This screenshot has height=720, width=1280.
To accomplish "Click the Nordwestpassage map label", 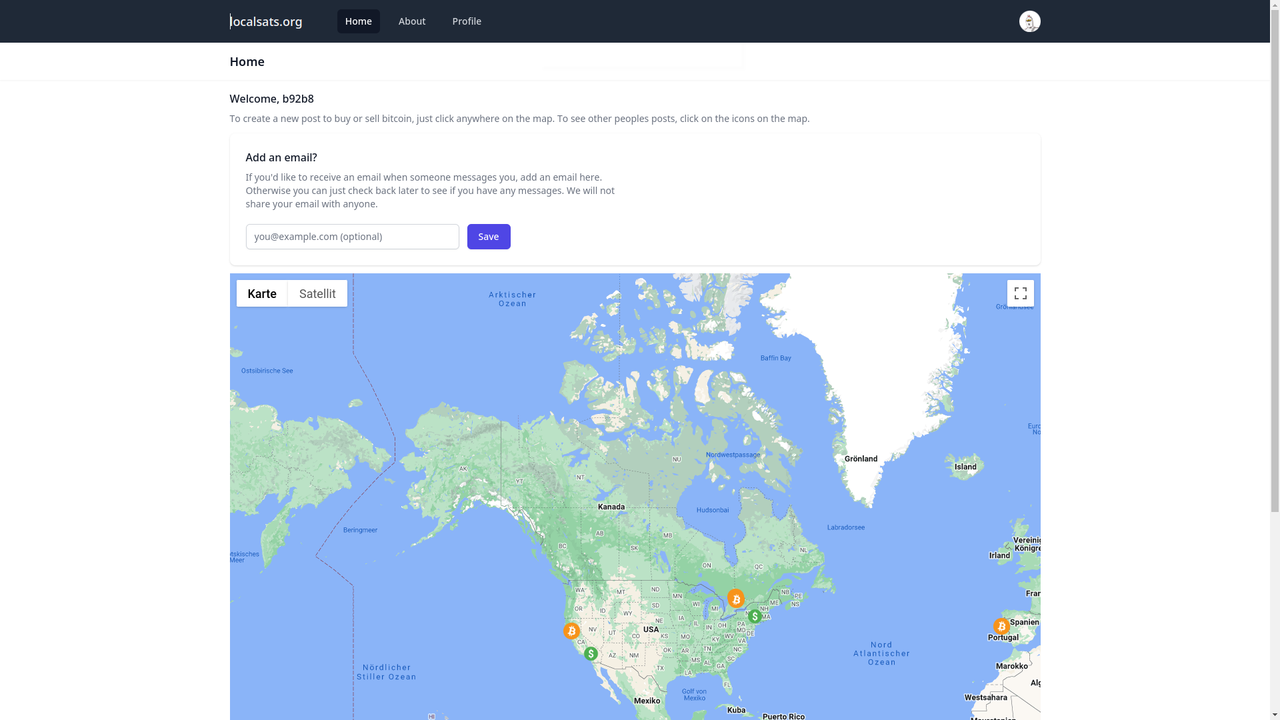I will (733, 455).
